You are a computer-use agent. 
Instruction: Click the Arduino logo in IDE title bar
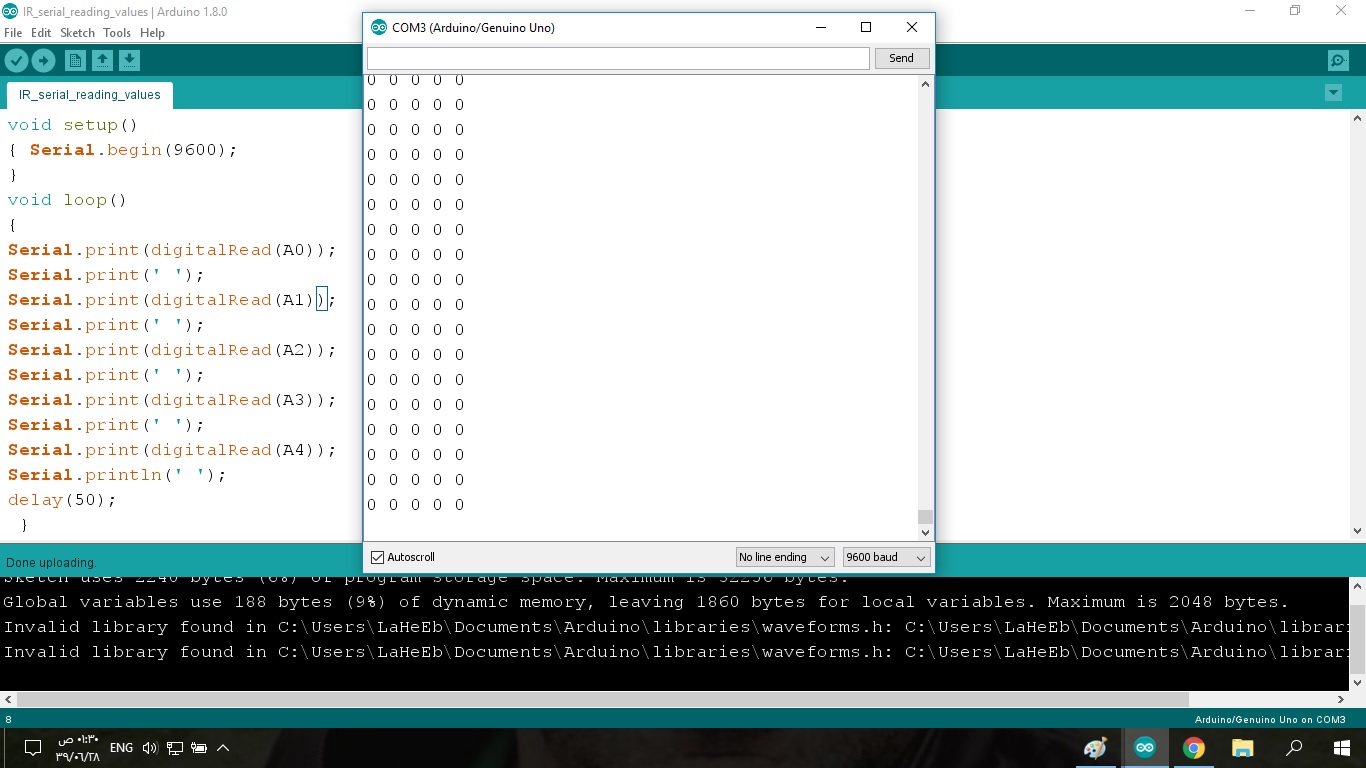click(x=10, y=11)
